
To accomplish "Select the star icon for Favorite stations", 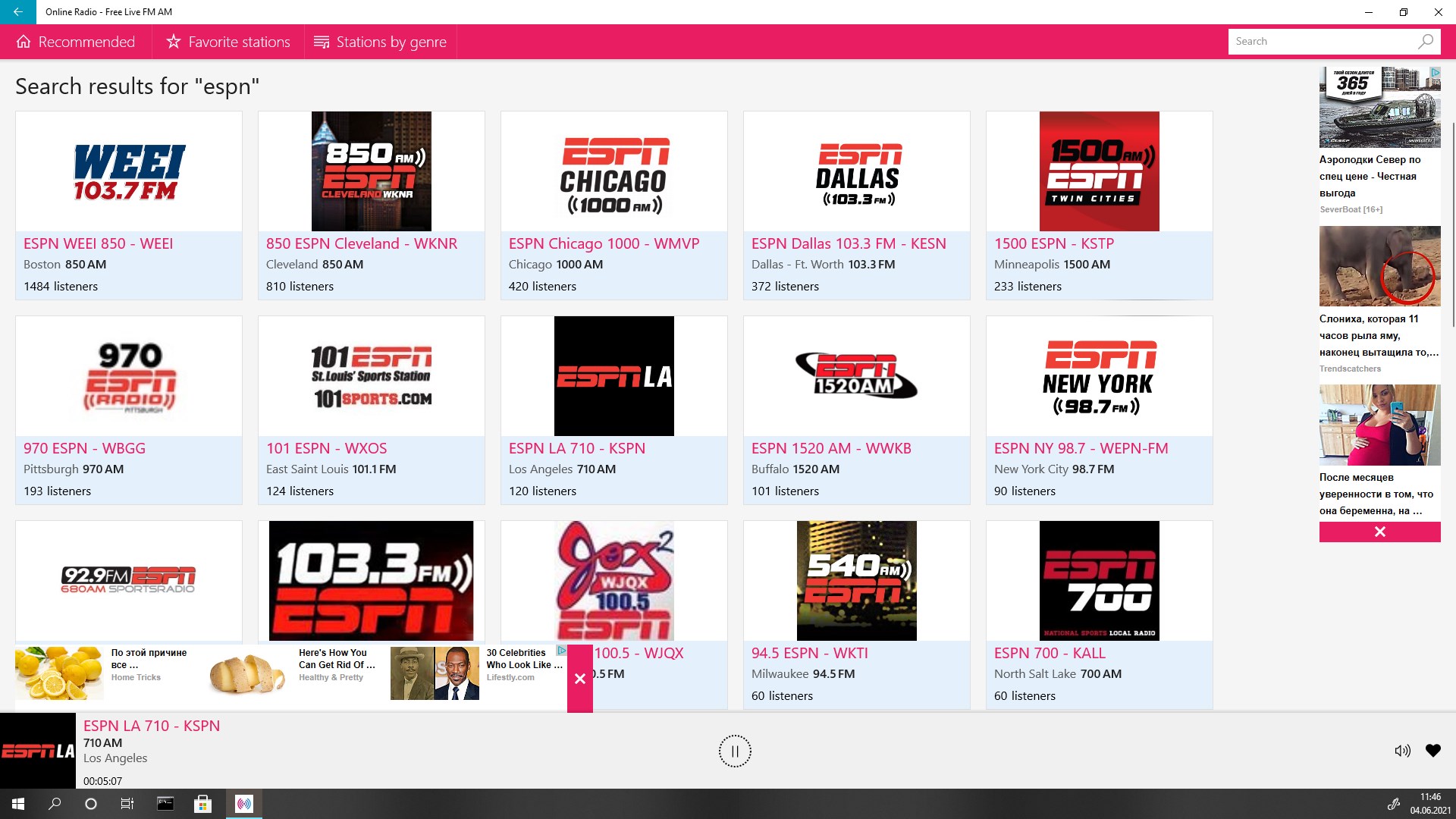I will click(174, 42).
